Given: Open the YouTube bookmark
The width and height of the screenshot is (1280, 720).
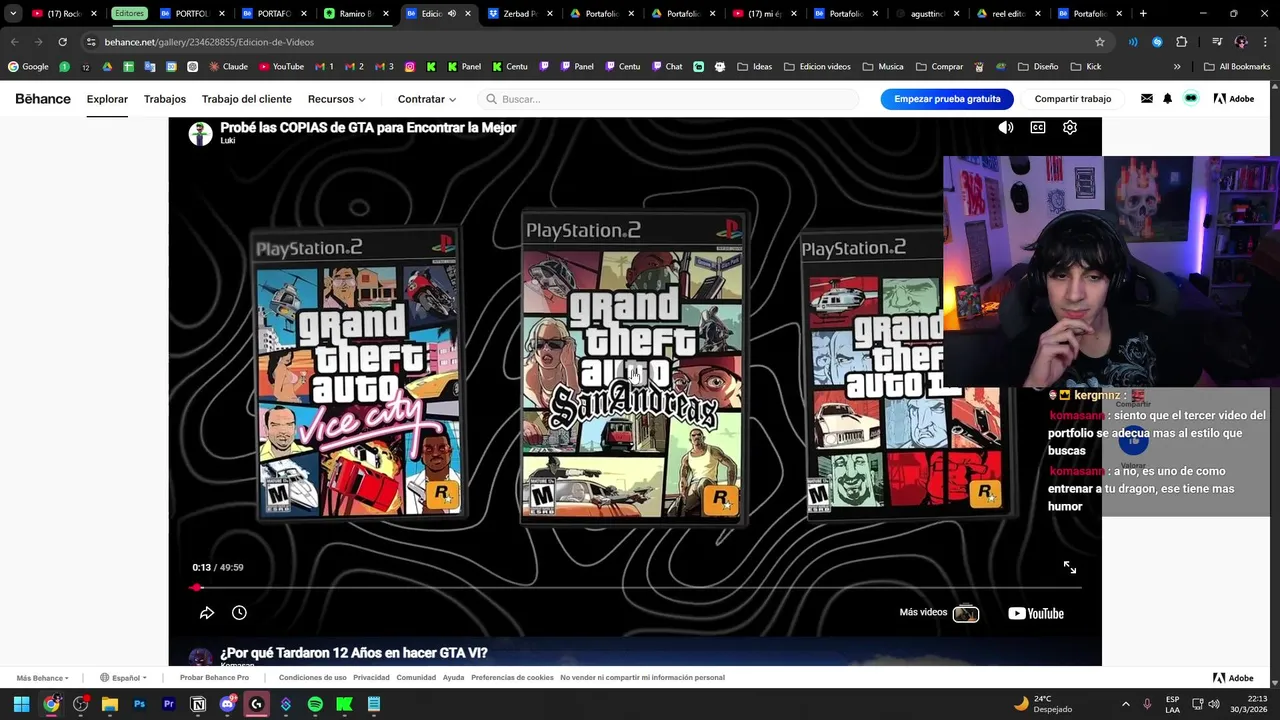Looking at the screenshot, I should click(x=281, y=67).
